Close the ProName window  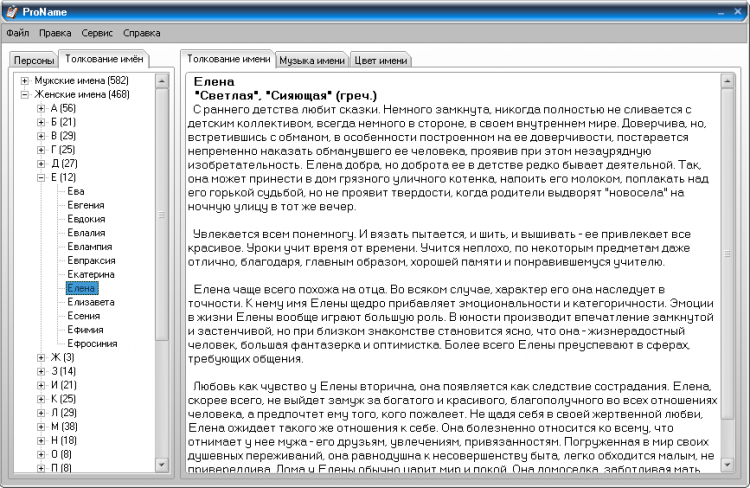point(738,12)
